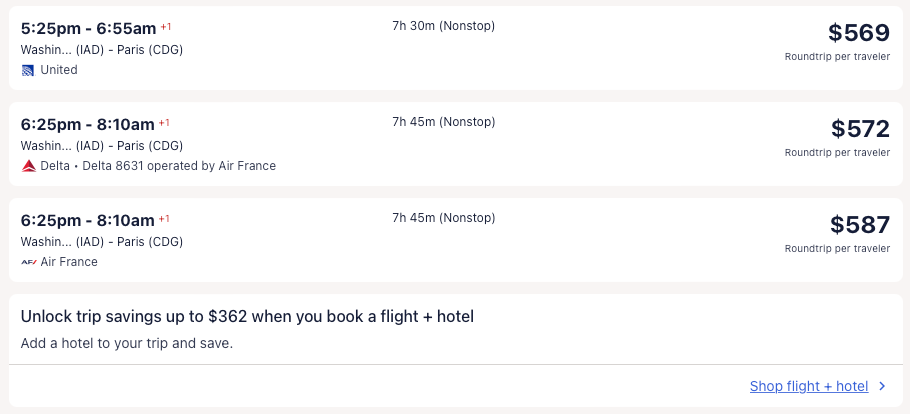Select the 5:25pm - 6:55am flight time
Screen dimensions: 910x414
coord(88,28)
